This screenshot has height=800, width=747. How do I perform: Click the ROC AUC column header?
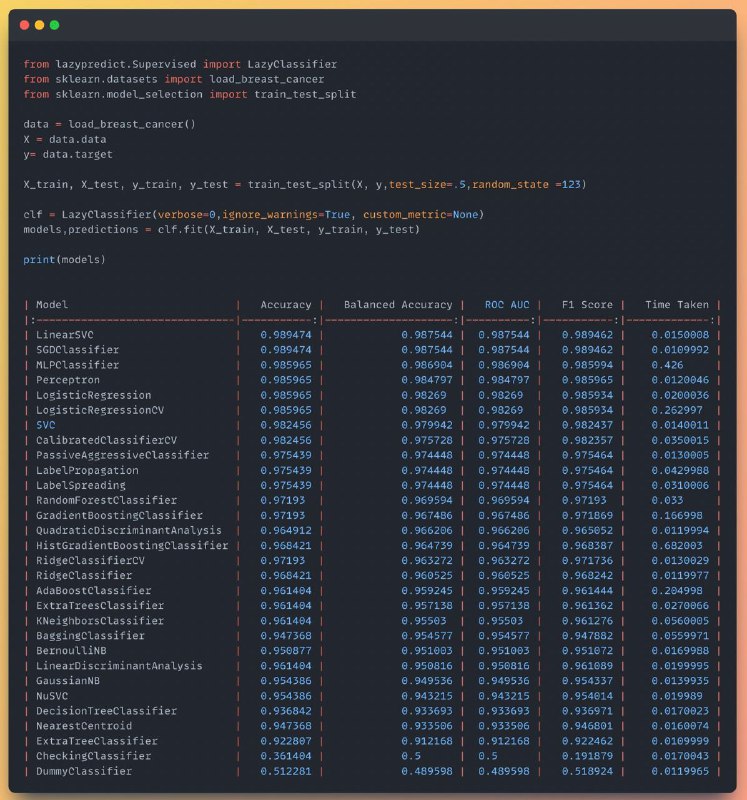pos(507,305)
